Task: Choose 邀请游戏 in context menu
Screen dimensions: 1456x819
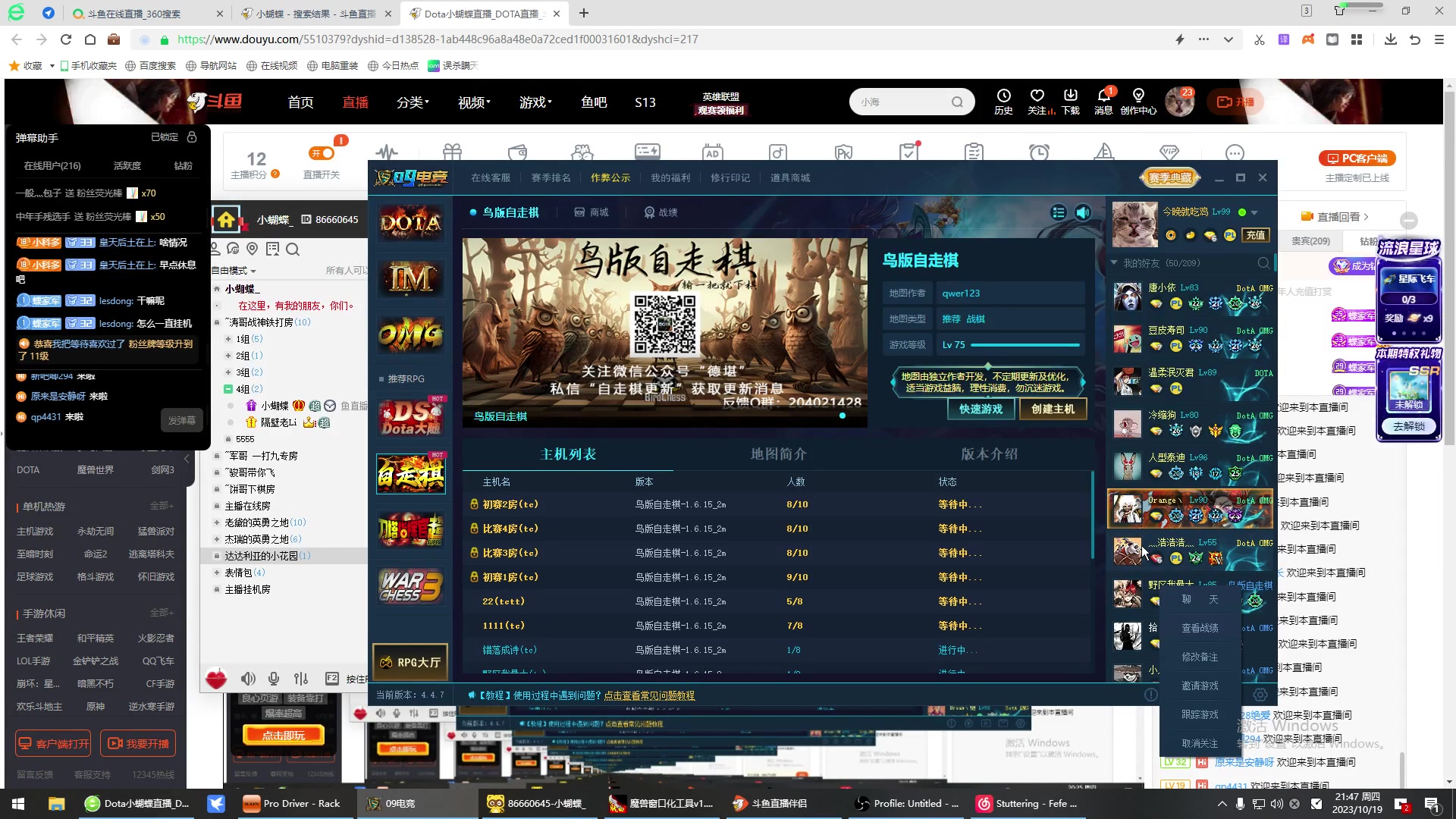Action: coord(1200,686)
